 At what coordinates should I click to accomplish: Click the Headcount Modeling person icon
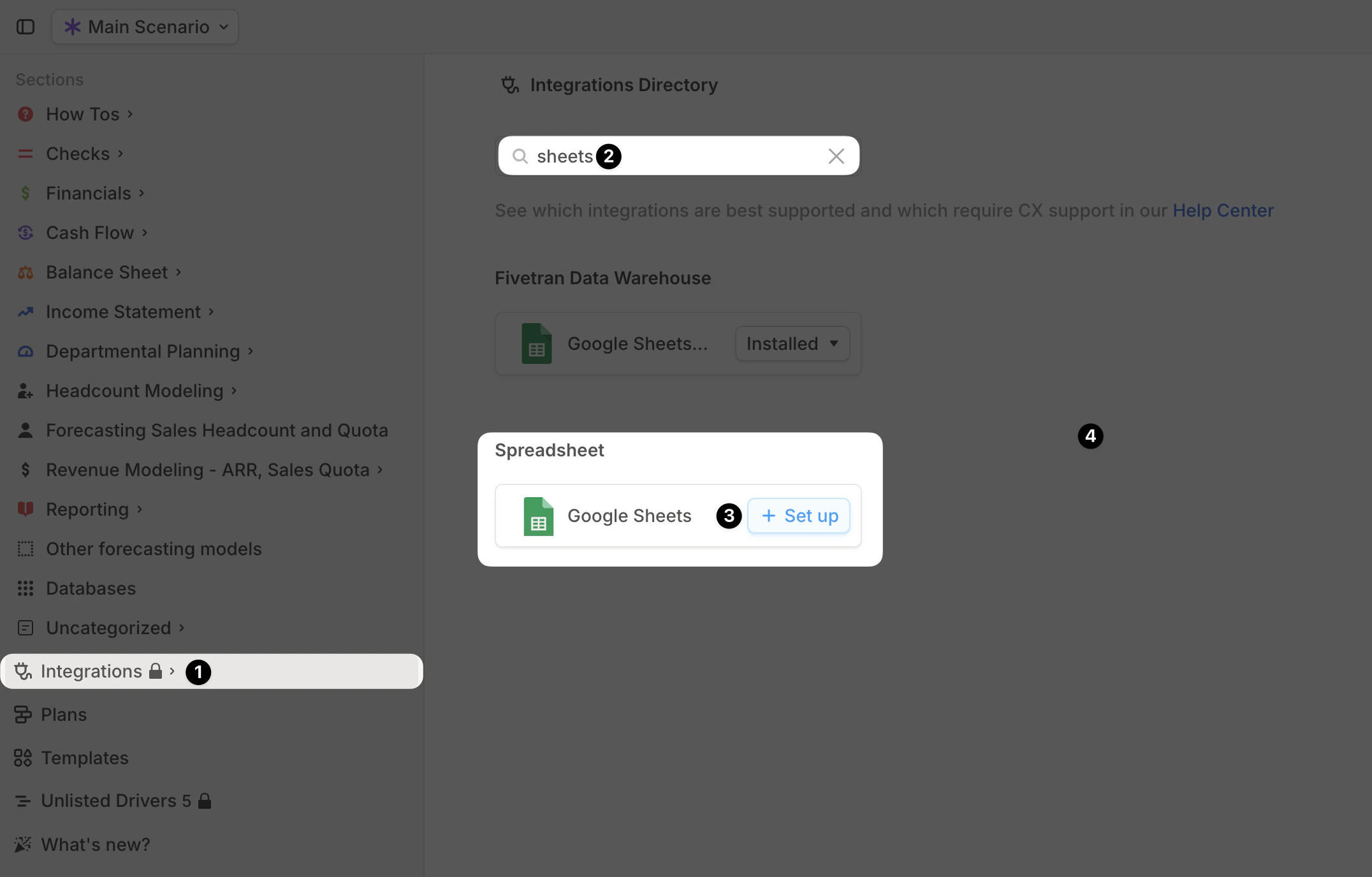pos(25,391)
